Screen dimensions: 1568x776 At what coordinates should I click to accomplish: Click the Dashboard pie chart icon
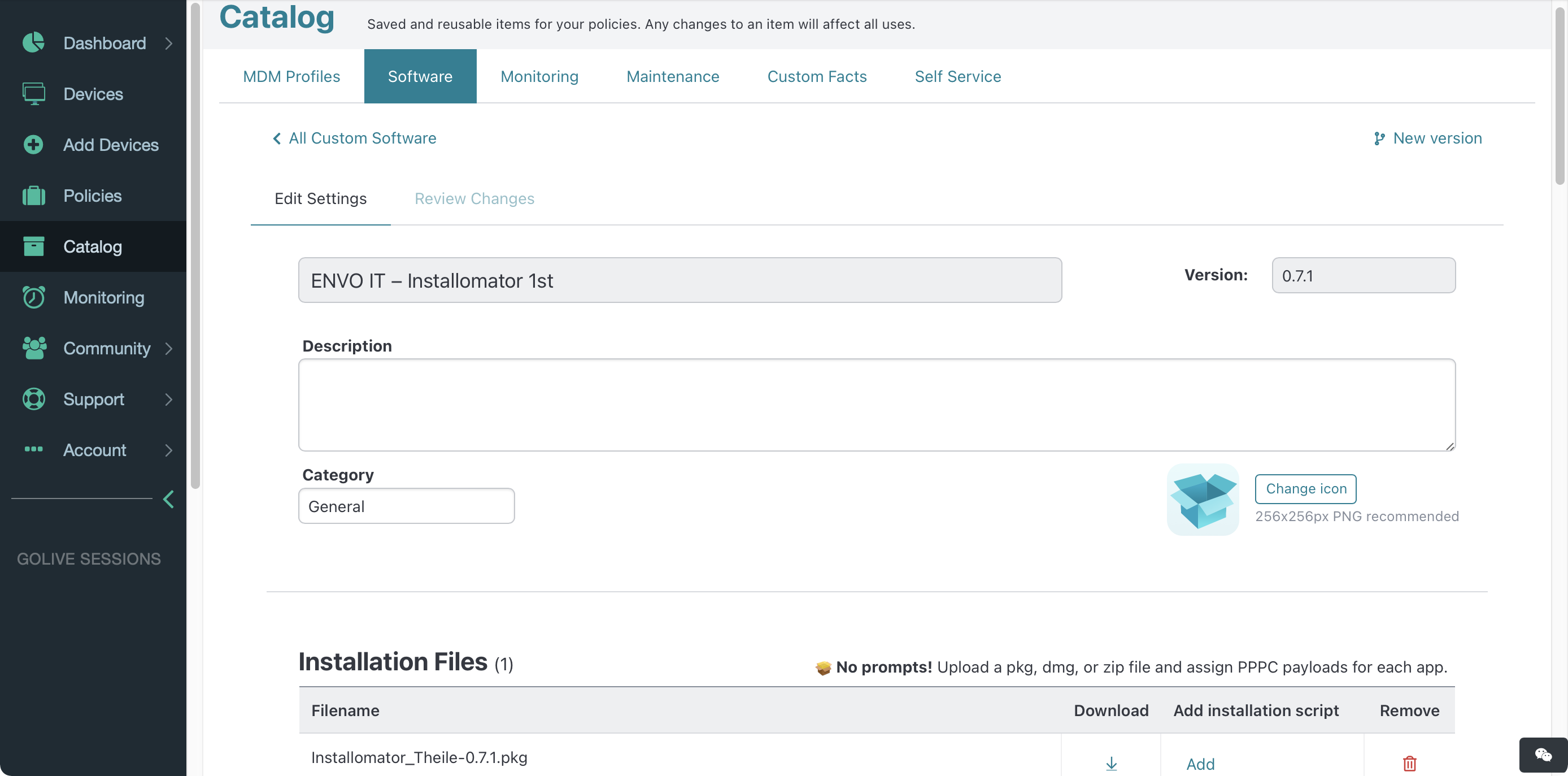pyautogui.click(x=33, y=42)
